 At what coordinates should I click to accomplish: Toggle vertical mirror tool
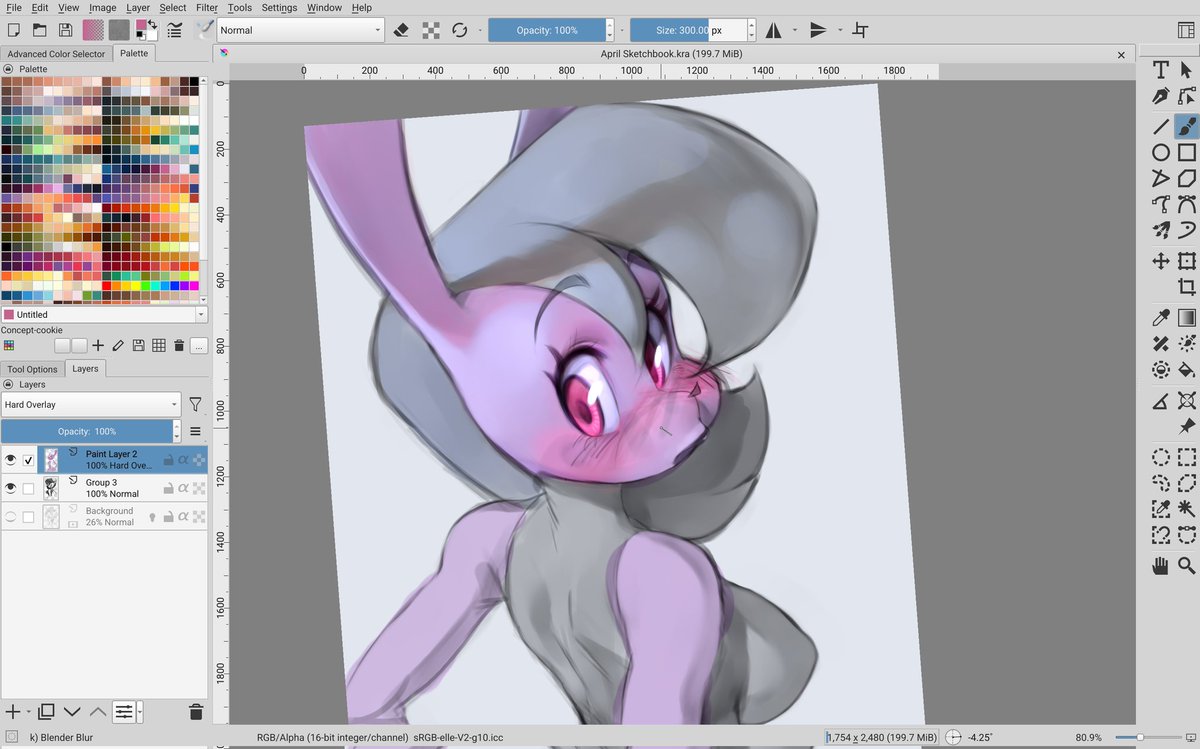(x=818, y=30)
